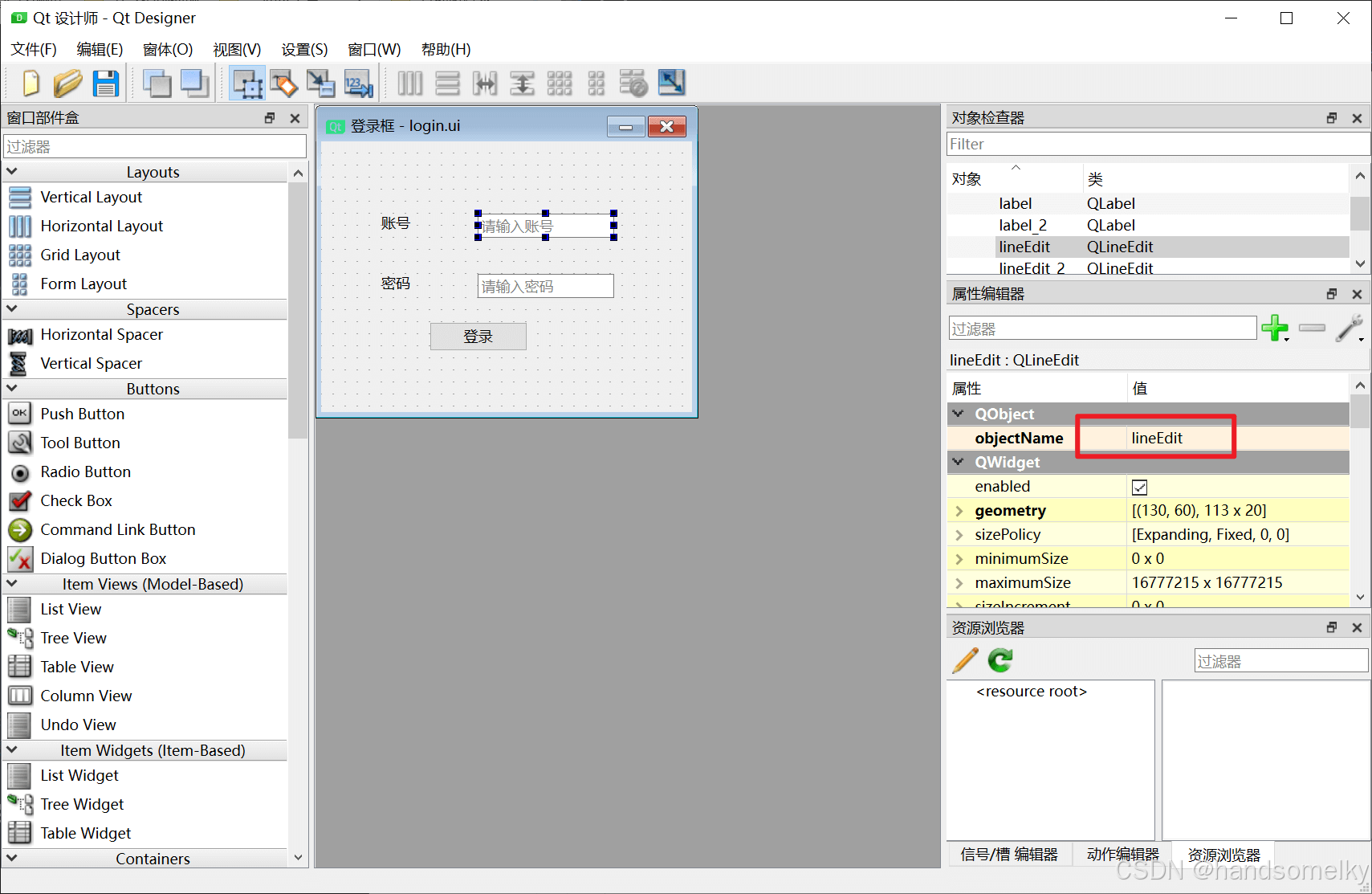Open the 窗体(O) menu
Screen dimensions: 1372x894
click(x=168, y=49)
